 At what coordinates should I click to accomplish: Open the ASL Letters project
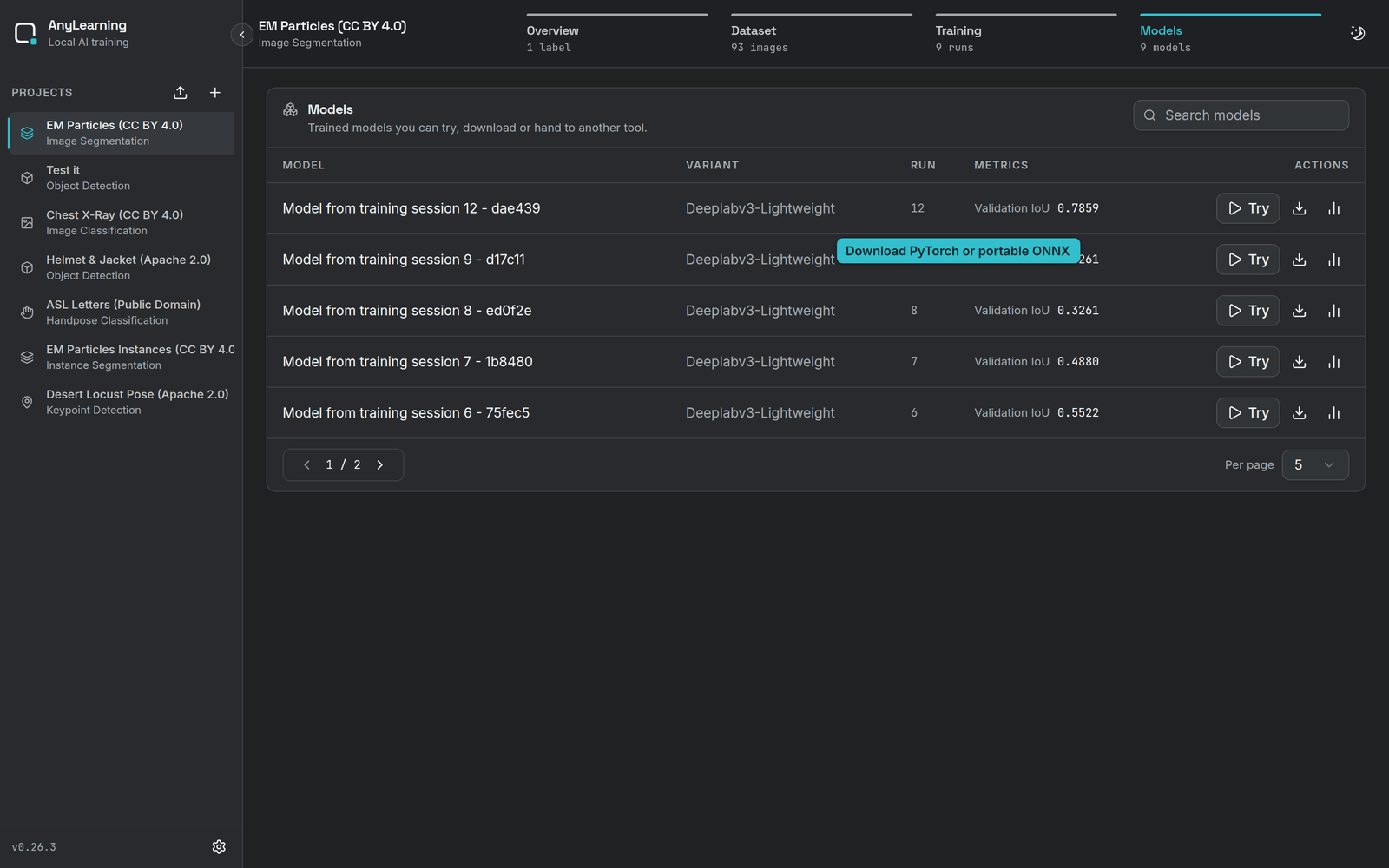point(122,312)
